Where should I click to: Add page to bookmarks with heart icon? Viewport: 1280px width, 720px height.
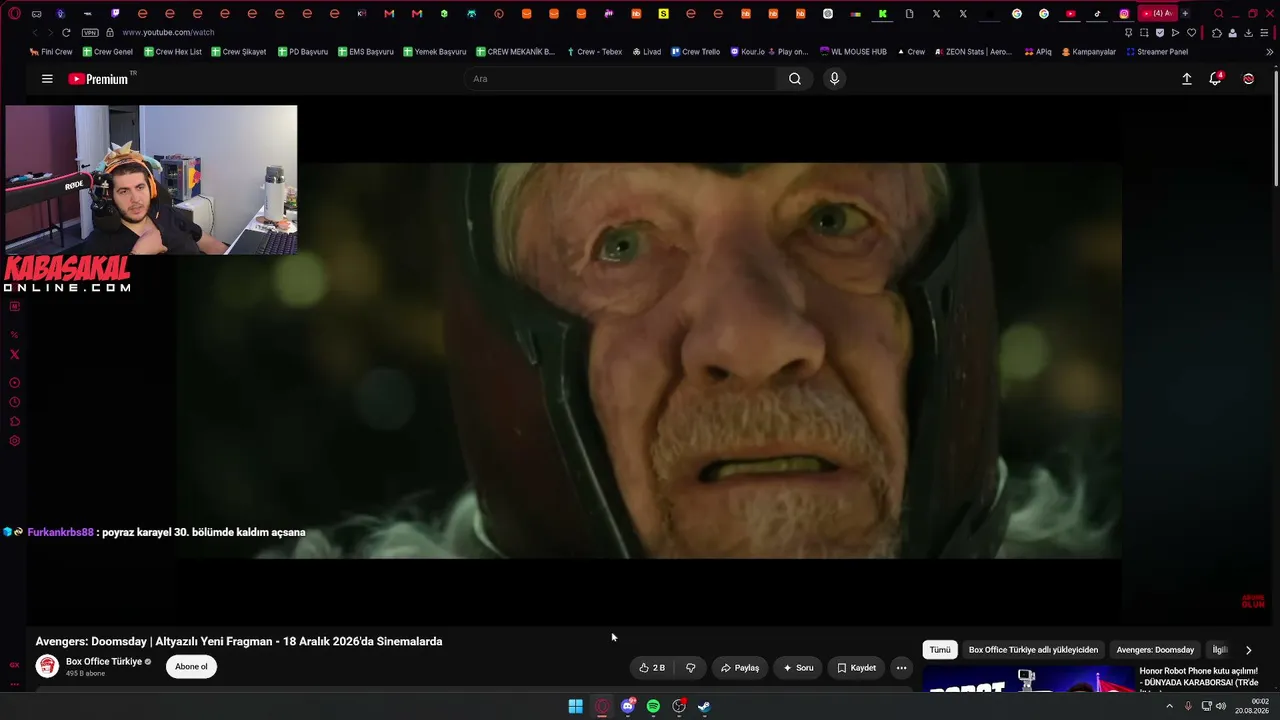[x=1191, y=33]
